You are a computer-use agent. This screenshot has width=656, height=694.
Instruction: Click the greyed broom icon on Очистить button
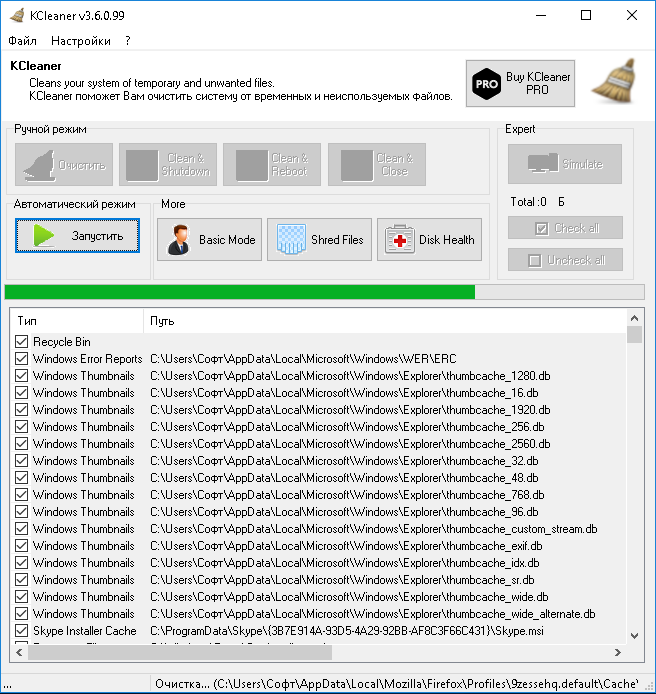pyautogui.click(x=39, y=165)
